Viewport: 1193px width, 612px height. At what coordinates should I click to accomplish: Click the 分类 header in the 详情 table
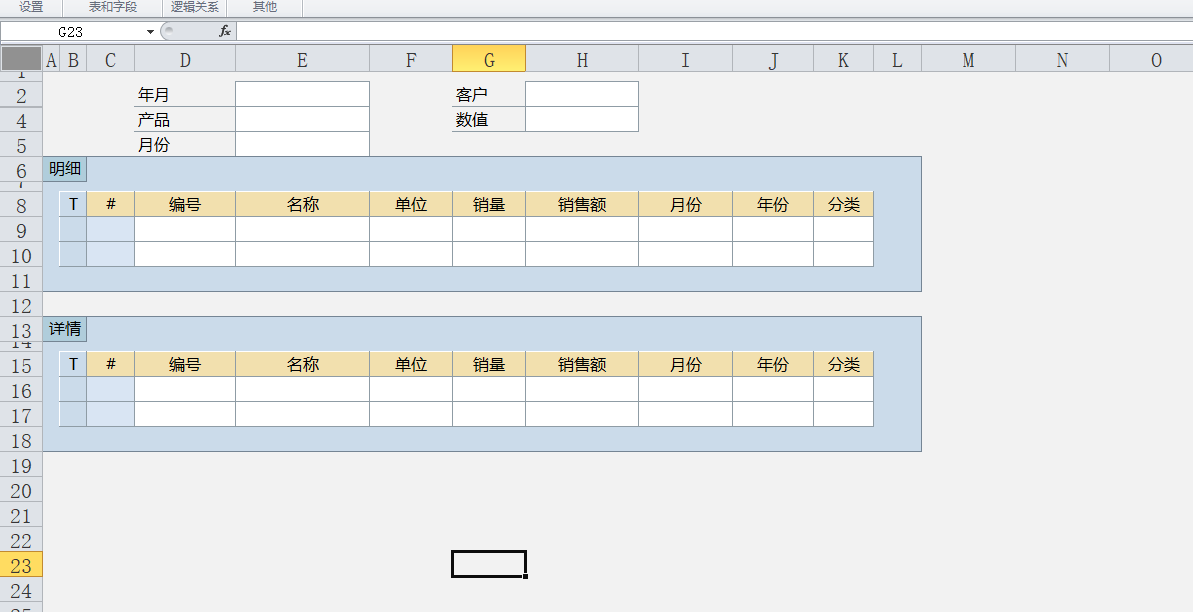click(x=843, y=365)
